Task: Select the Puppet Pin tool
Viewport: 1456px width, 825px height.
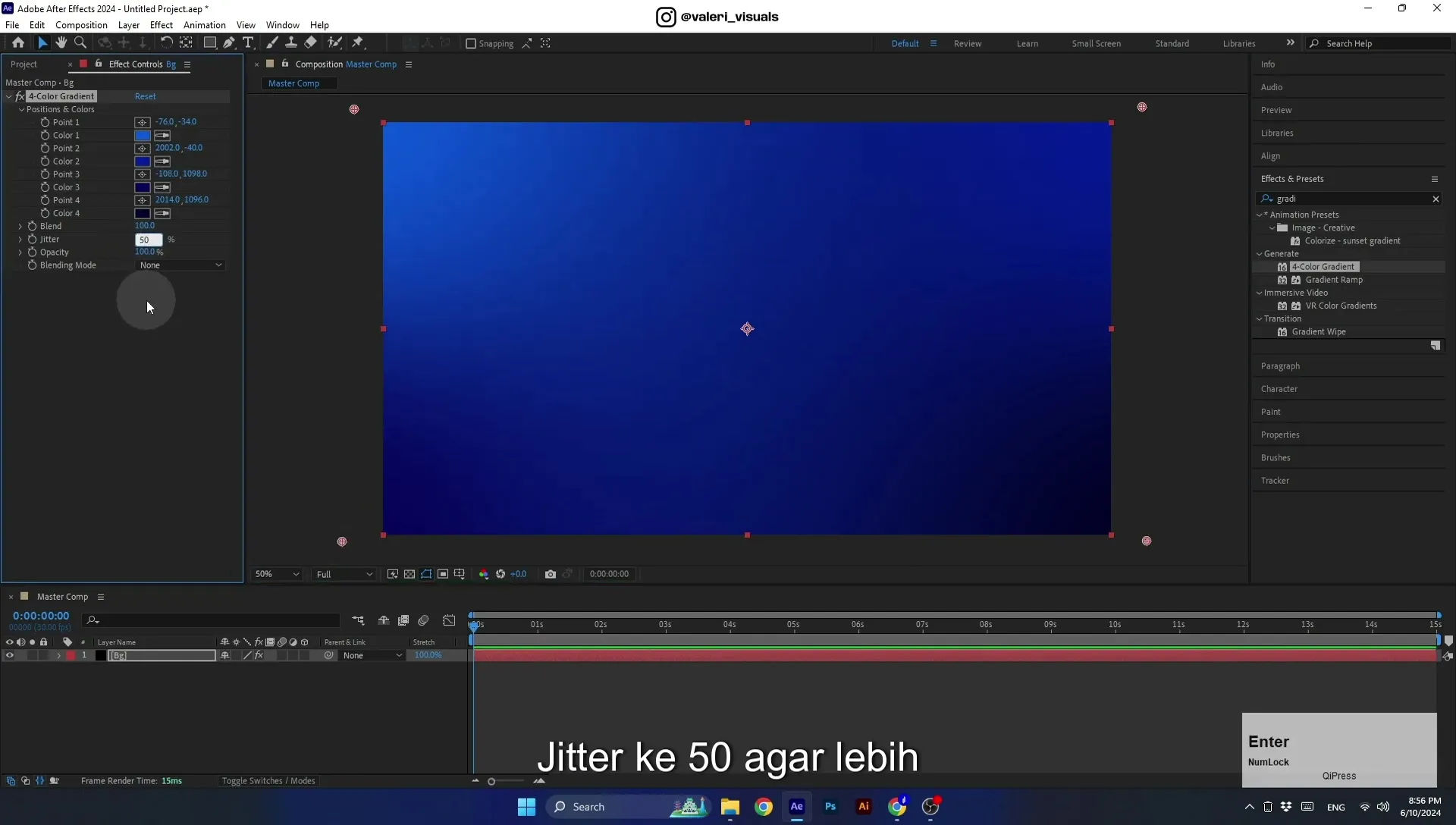Action: [x=358, y=43]
